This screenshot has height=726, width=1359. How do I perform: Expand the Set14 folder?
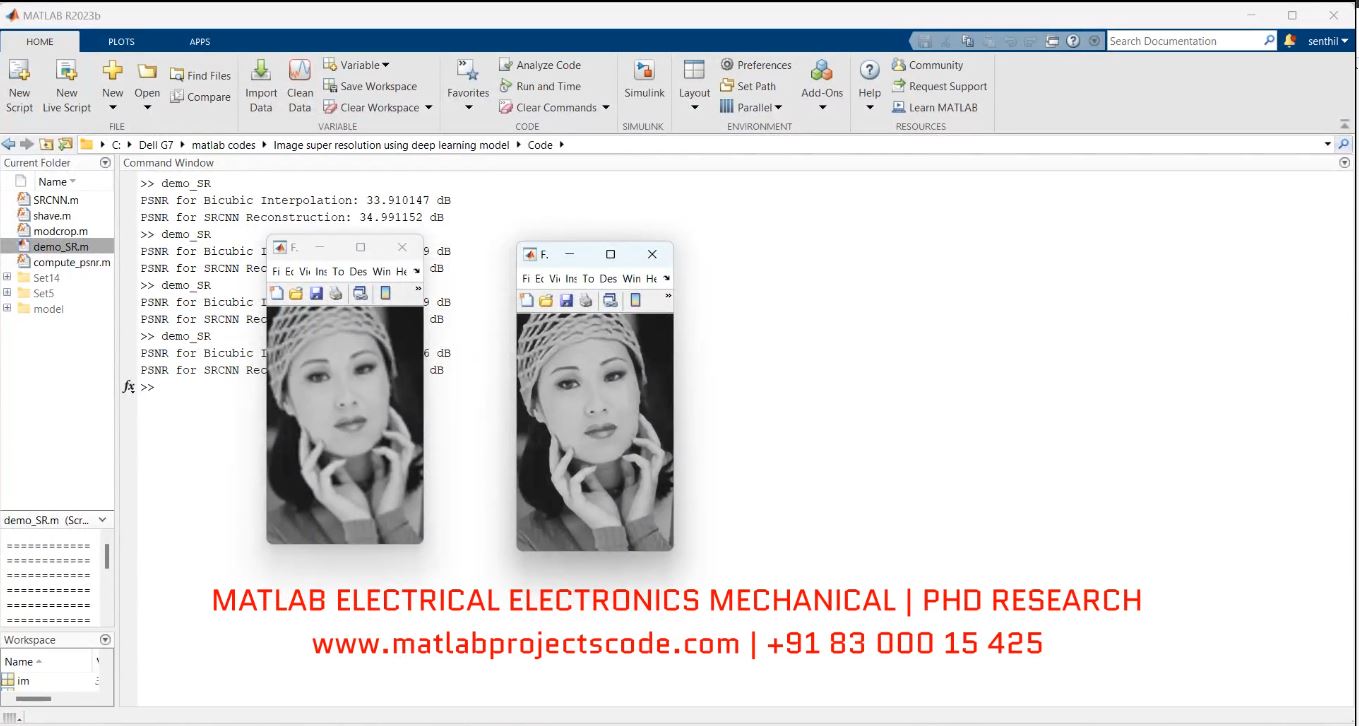pyautogui.click(x=8, y=278)
